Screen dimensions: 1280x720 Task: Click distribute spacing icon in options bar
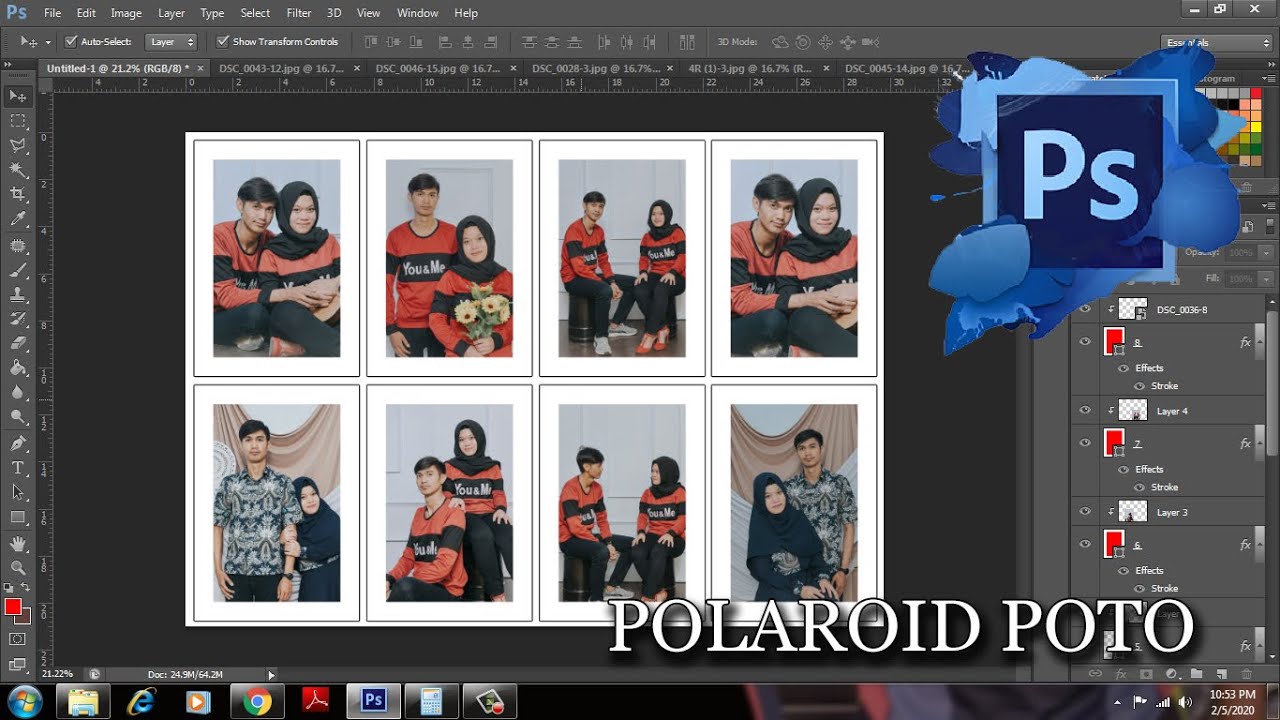(687, 42)
